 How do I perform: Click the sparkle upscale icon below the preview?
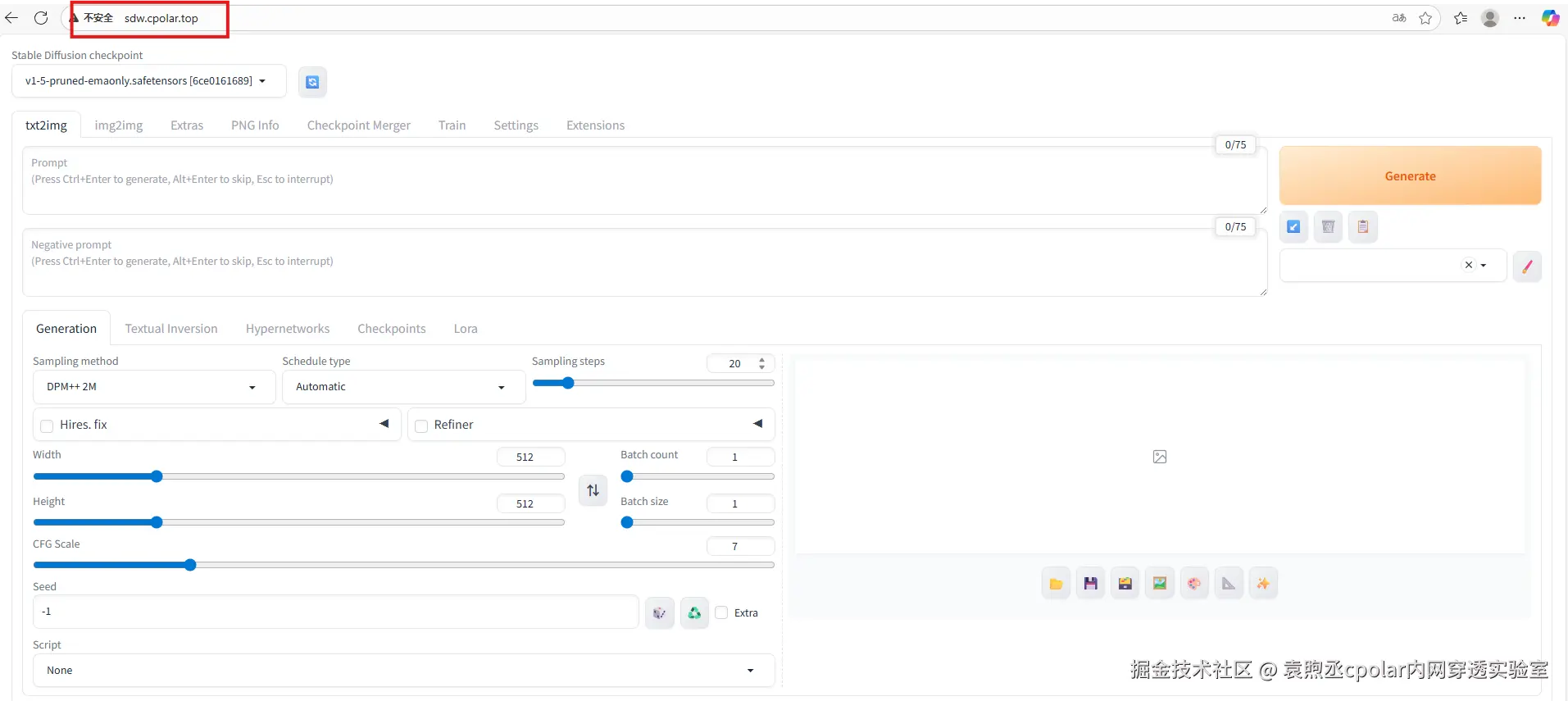point(1263,584)
